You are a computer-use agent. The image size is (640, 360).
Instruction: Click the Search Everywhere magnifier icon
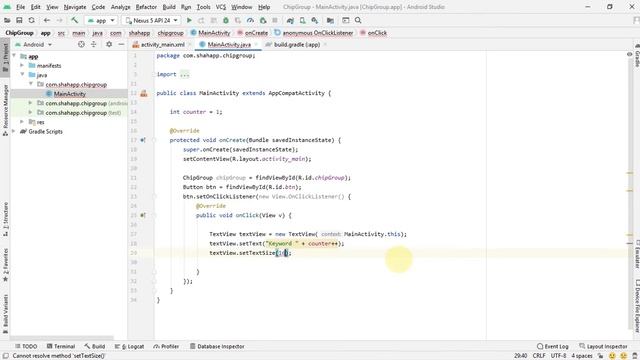click(358, 20)
